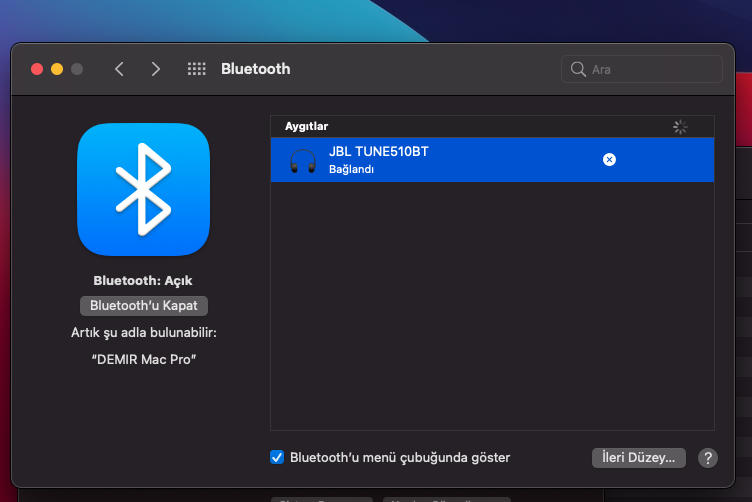The height and width of the screenshot is (502, 752).
Task: Click the Aygıtlar list header
Action: (306, 127)
